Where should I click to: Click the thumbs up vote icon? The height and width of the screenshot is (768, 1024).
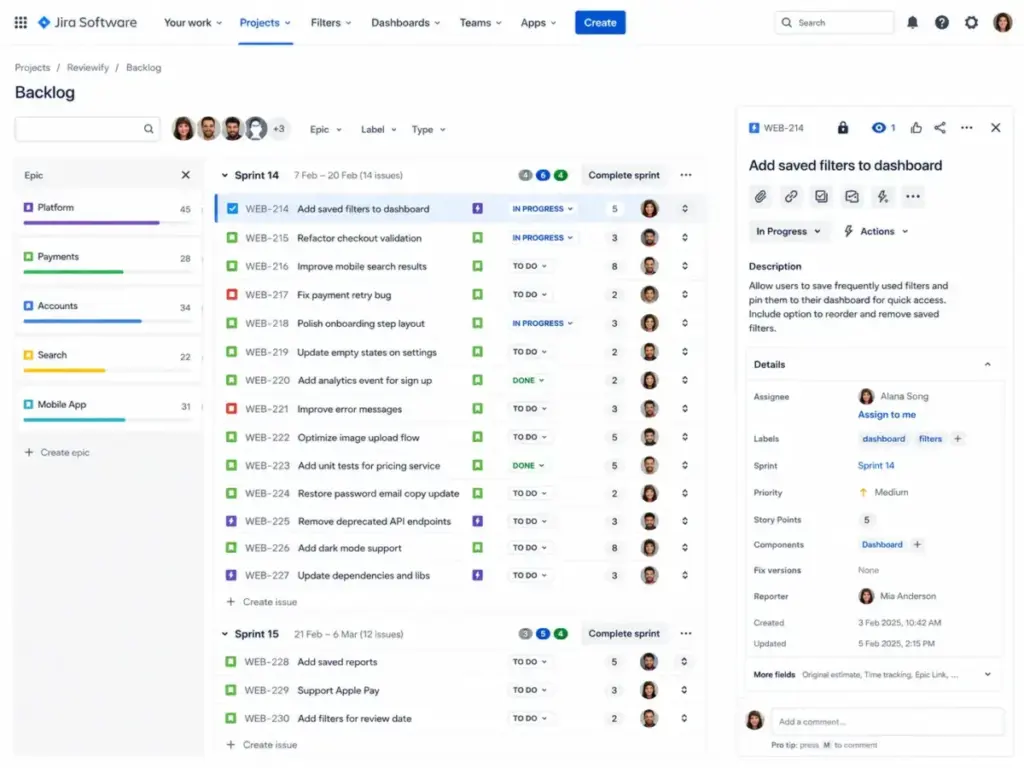(916, 128)
